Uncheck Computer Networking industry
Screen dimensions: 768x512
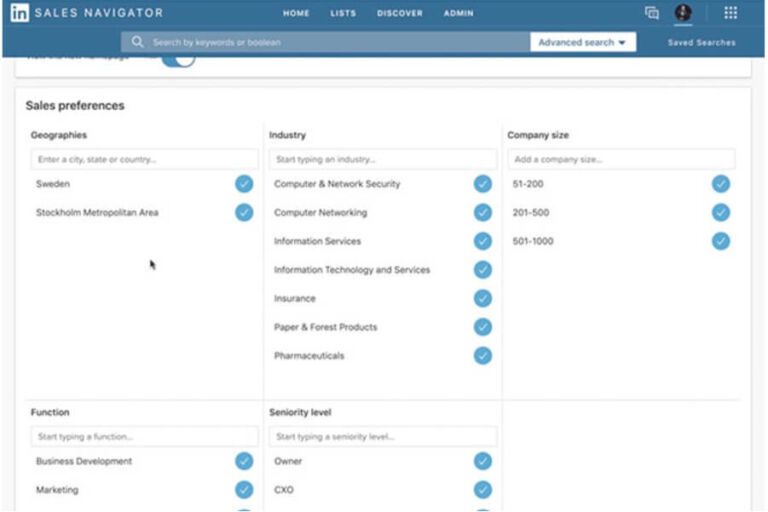tap(482, 212)
